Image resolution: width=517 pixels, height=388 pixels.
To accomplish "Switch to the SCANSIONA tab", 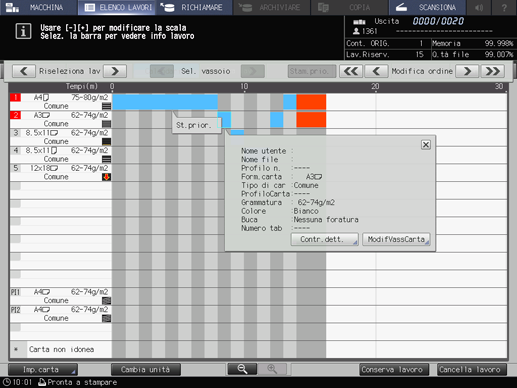I will coord(427,7).
